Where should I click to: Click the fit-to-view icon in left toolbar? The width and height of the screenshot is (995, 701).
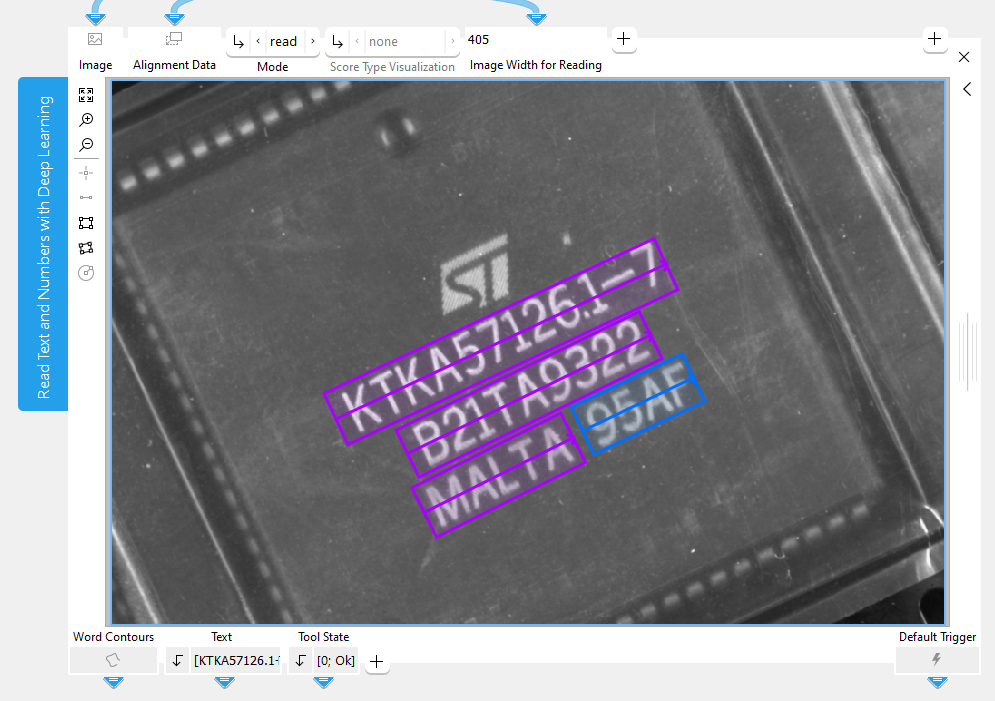coord(86,95)
